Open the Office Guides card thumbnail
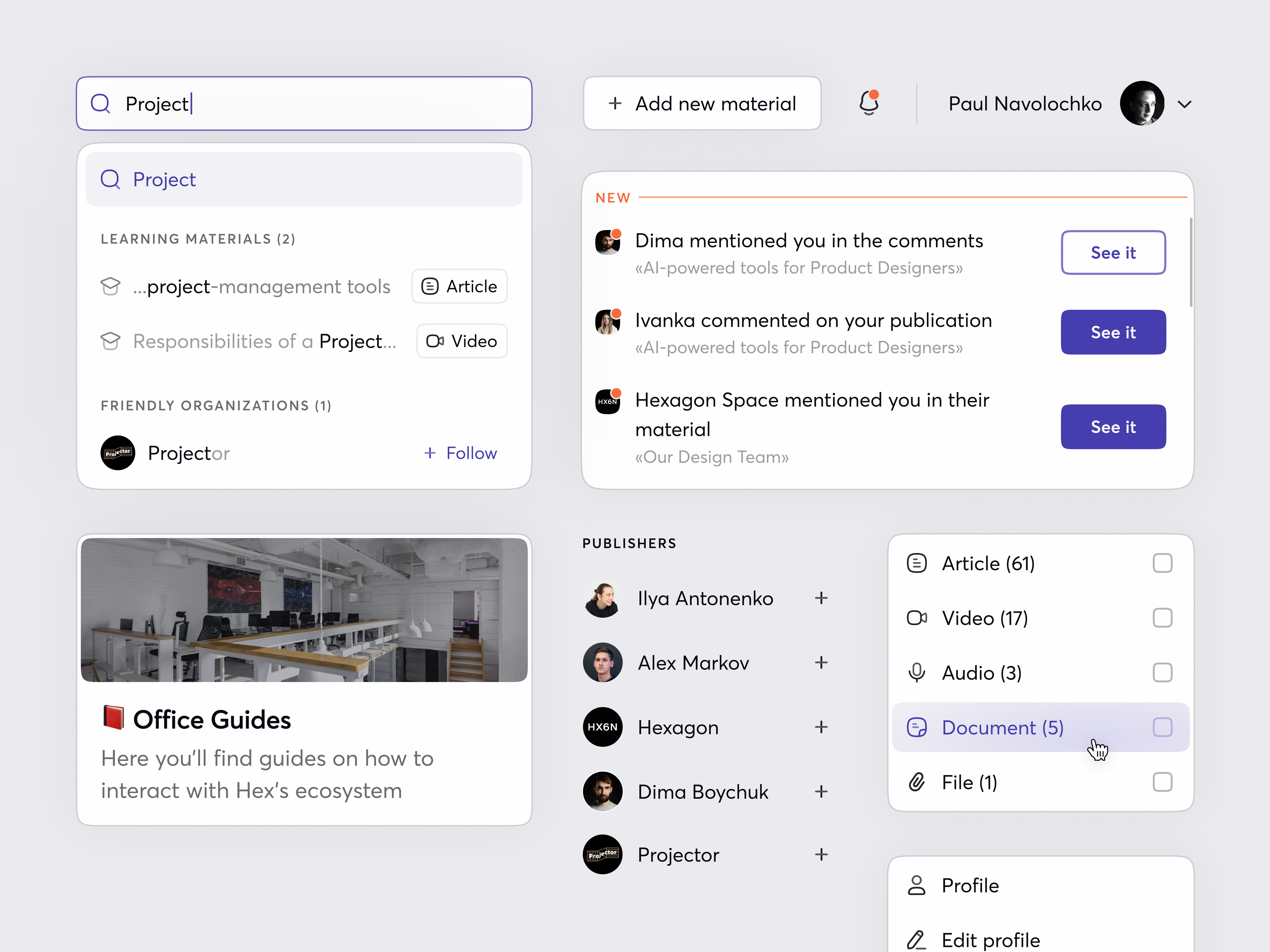The height and width of the screenshot is (952, 1270). coord(304,610)
